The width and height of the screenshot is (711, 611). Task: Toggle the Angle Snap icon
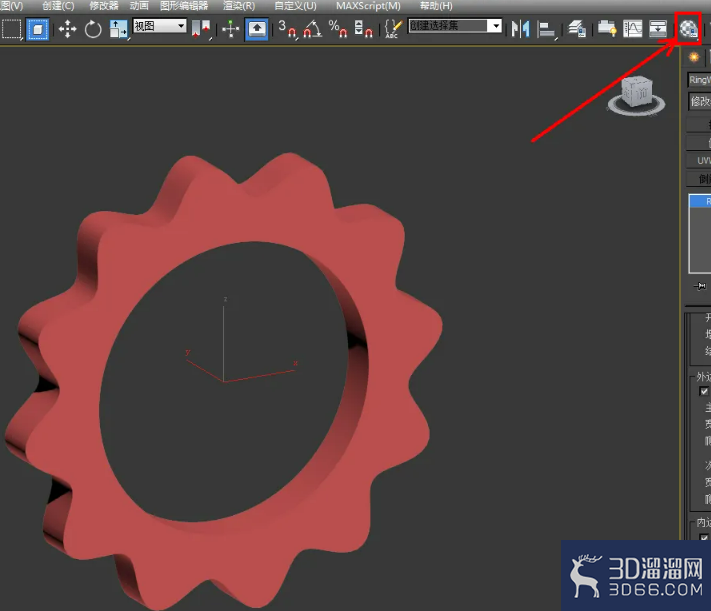point(312,29)
